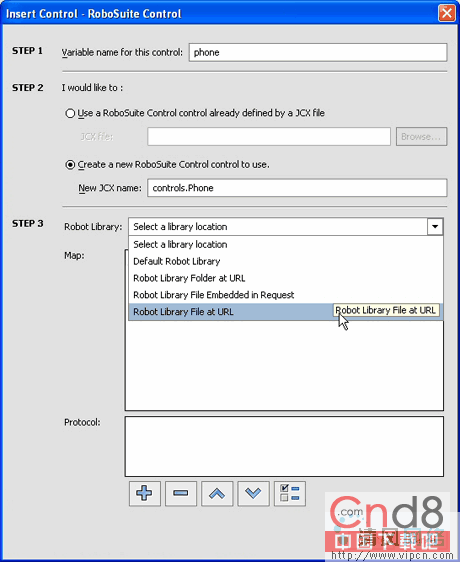Choose 'Select a library location' list option
The height and width of the screenshot is (562, 460).
[x=286, y=244]
